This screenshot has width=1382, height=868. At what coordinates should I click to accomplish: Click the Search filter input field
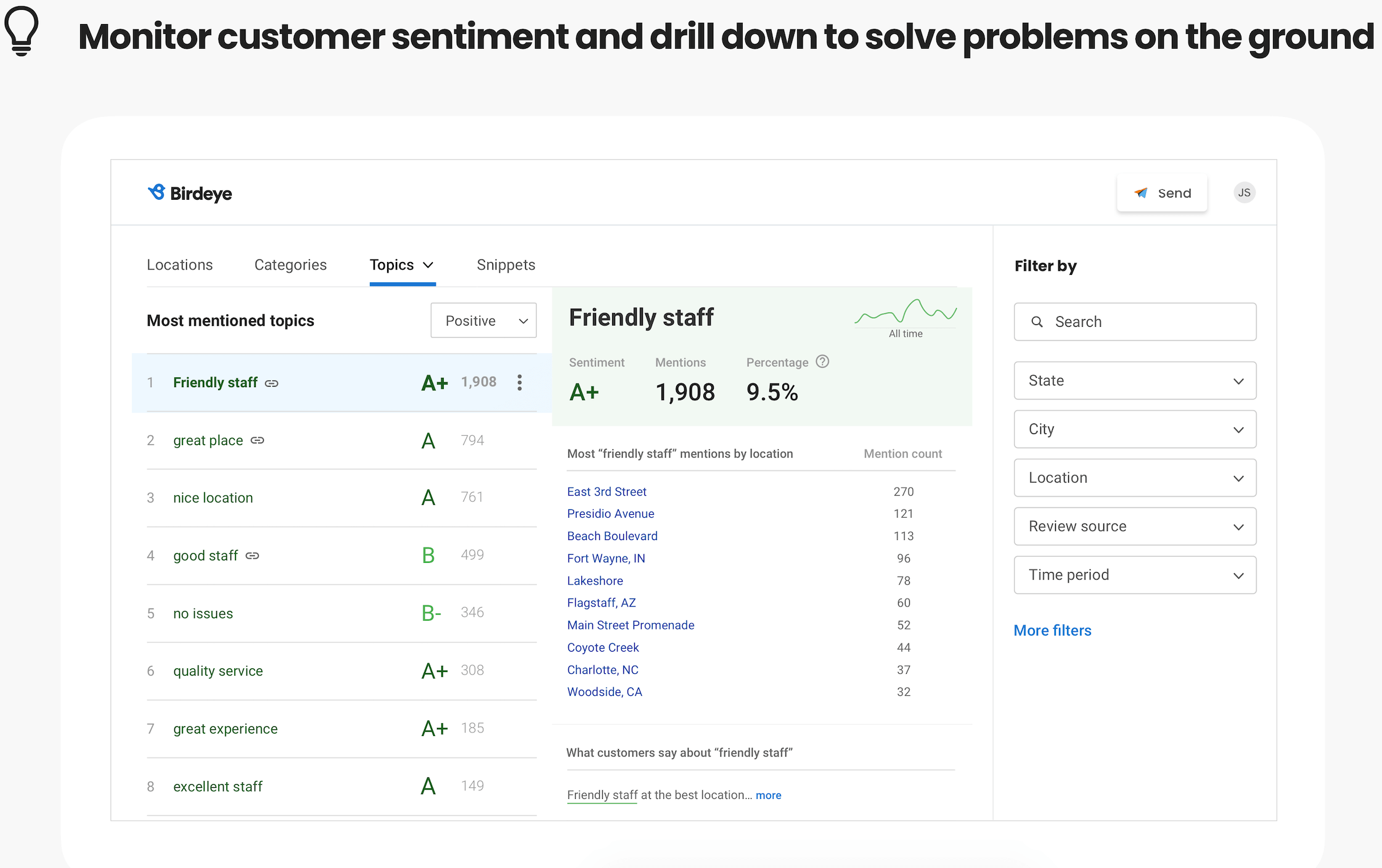pos(1135,322)
